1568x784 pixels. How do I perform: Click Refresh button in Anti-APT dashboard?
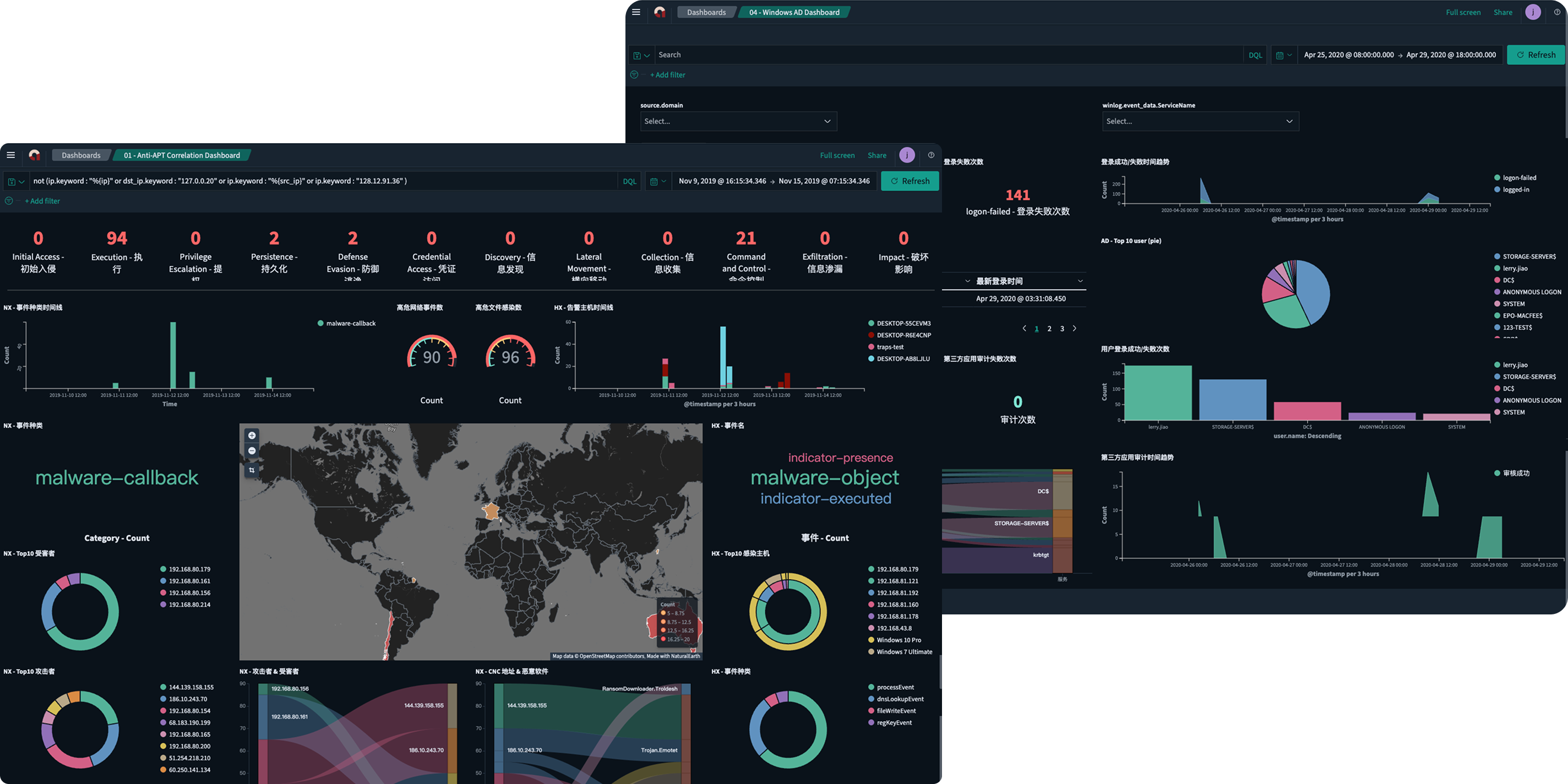[x=910, y=181]
